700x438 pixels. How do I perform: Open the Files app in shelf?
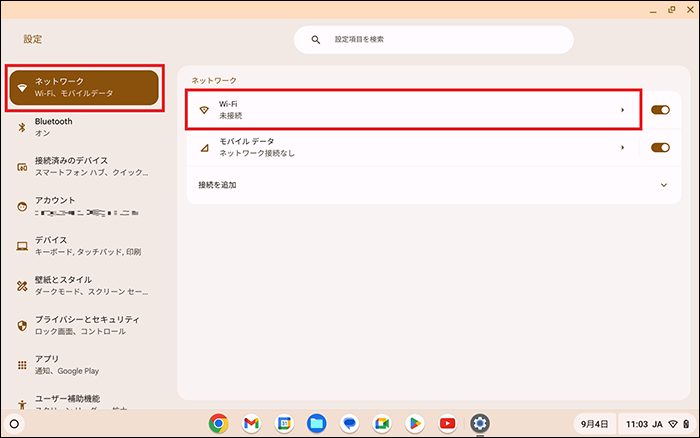[316, 423]
